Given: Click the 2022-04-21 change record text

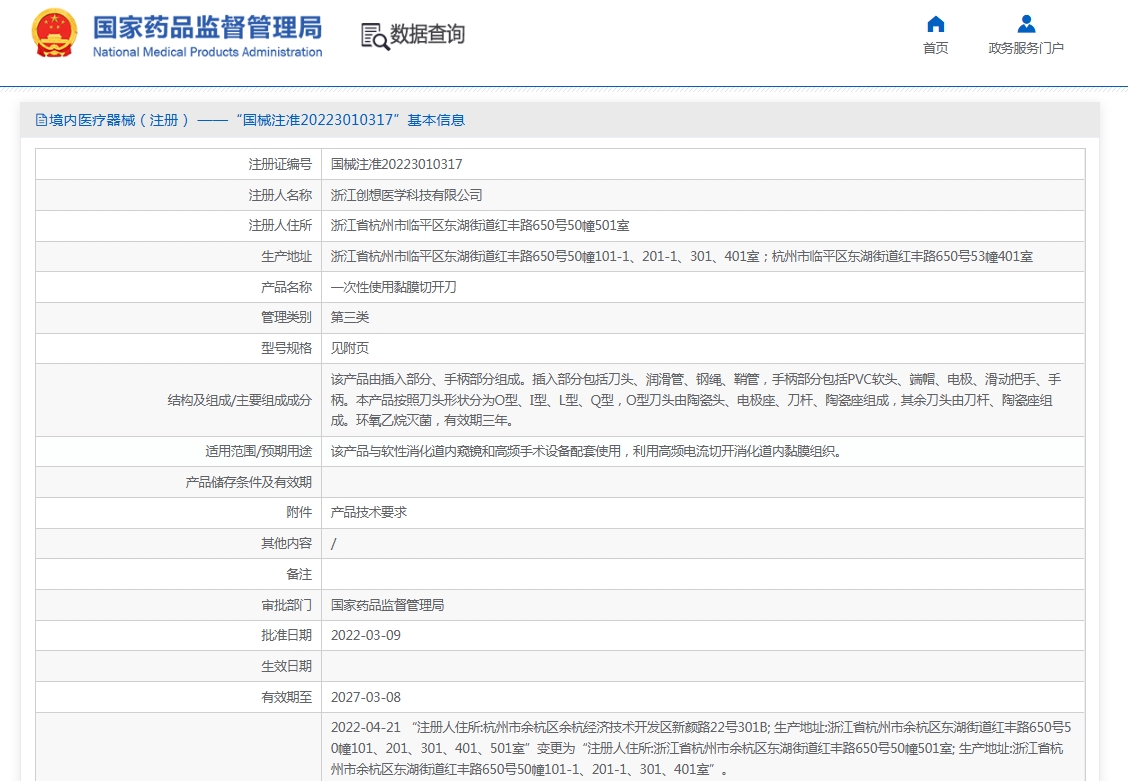Looking at the screenshot, I should pos(701,749).
